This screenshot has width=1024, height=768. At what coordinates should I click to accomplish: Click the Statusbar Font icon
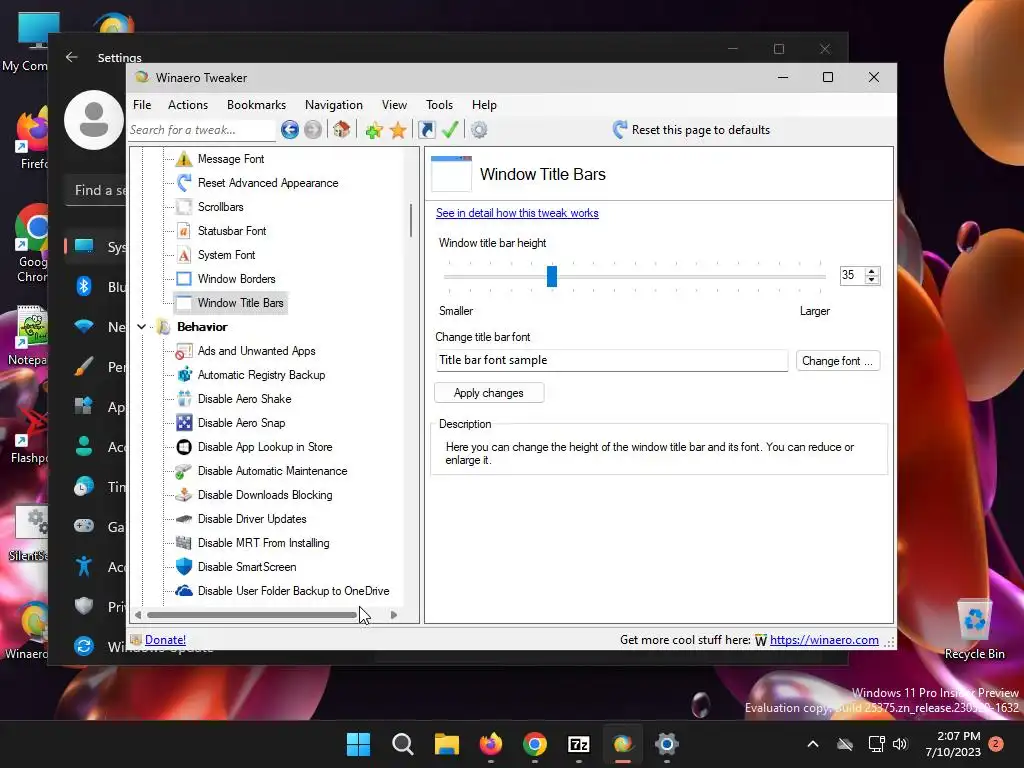(184, 231)
